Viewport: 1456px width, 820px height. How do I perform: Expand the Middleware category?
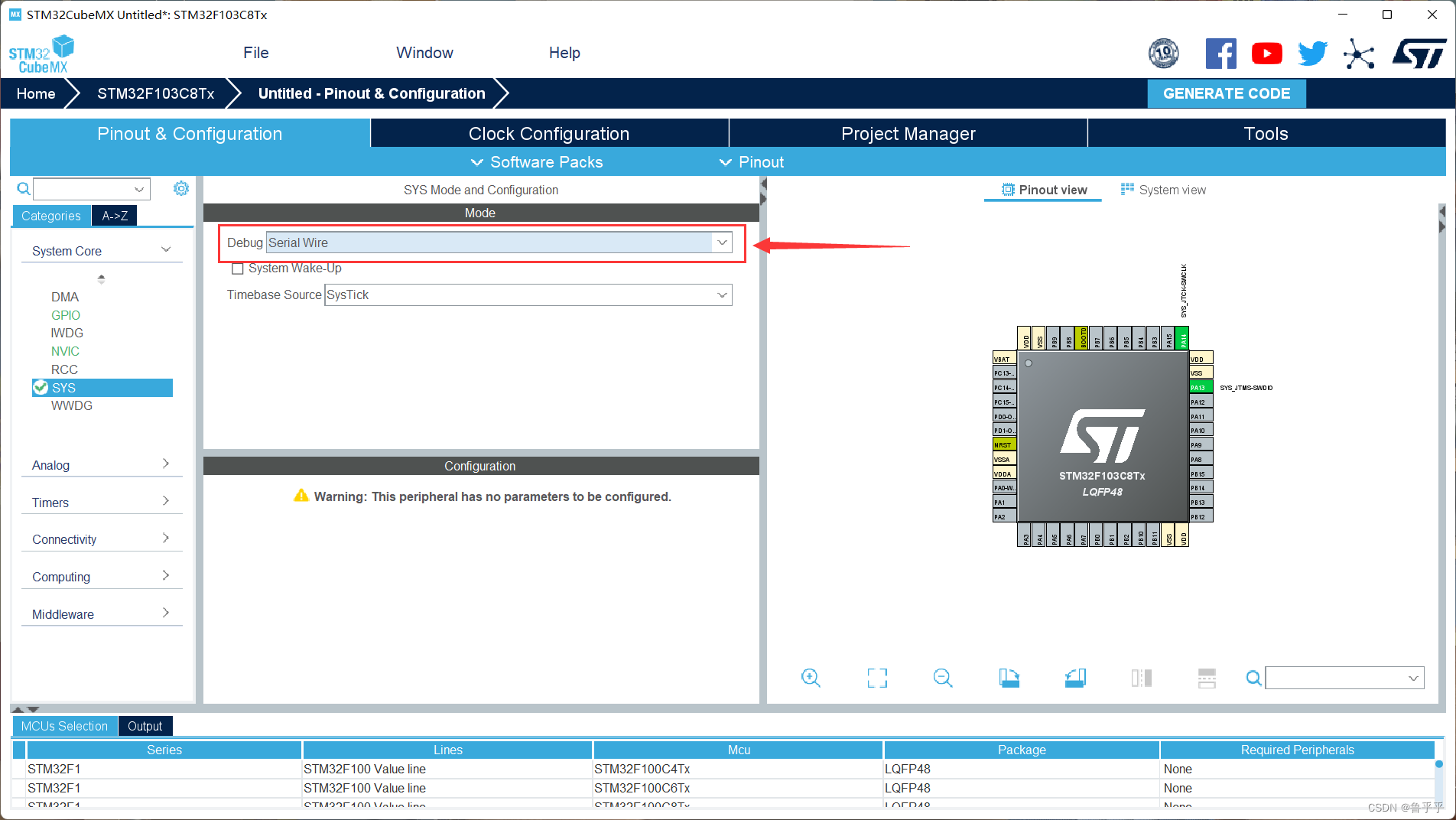102,614
